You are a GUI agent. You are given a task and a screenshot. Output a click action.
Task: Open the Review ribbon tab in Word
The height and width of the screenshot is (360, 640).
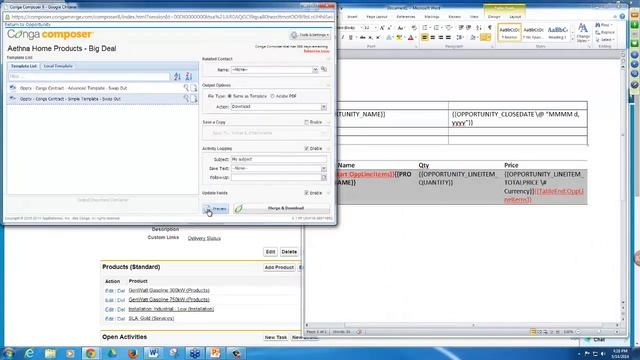click(x=454, y=17)
